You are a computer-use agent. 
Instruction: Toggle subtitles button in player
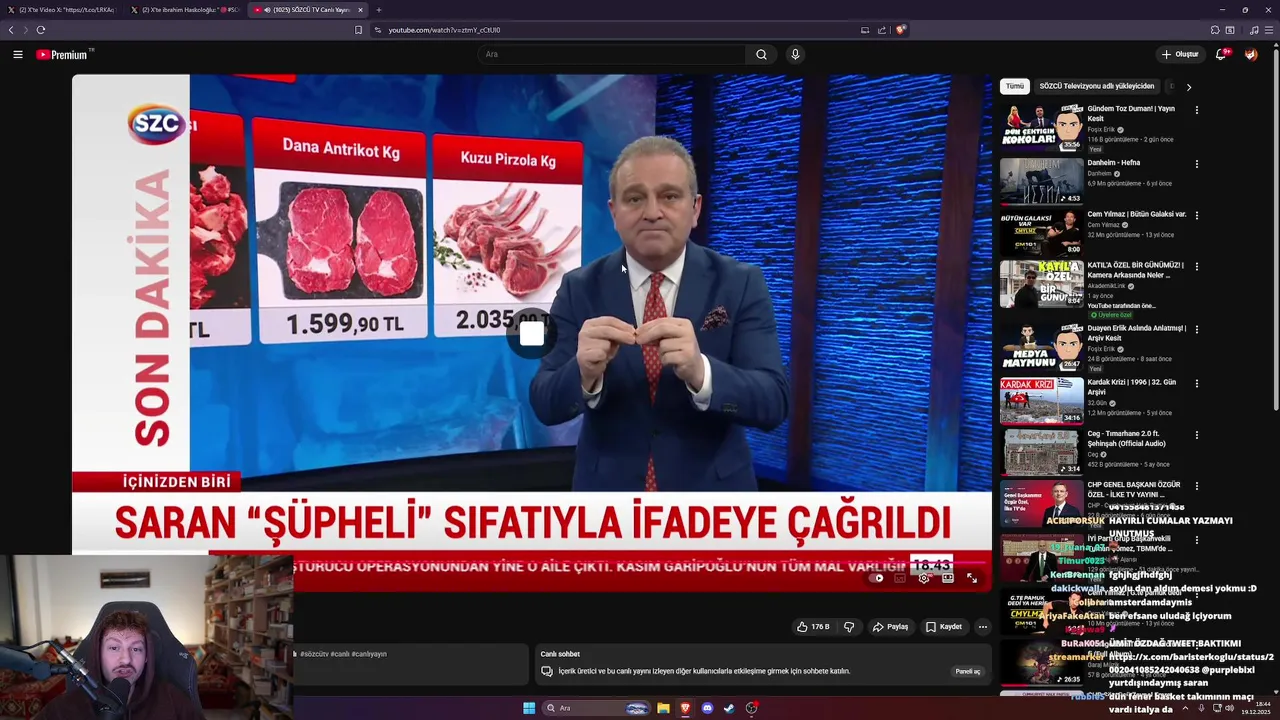click(900, 578)
